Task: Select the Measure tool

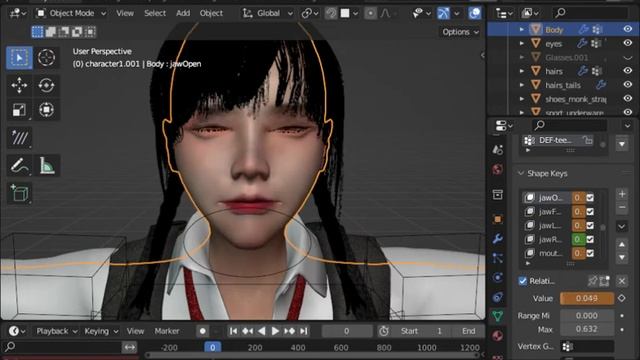Action: [47, 166]
